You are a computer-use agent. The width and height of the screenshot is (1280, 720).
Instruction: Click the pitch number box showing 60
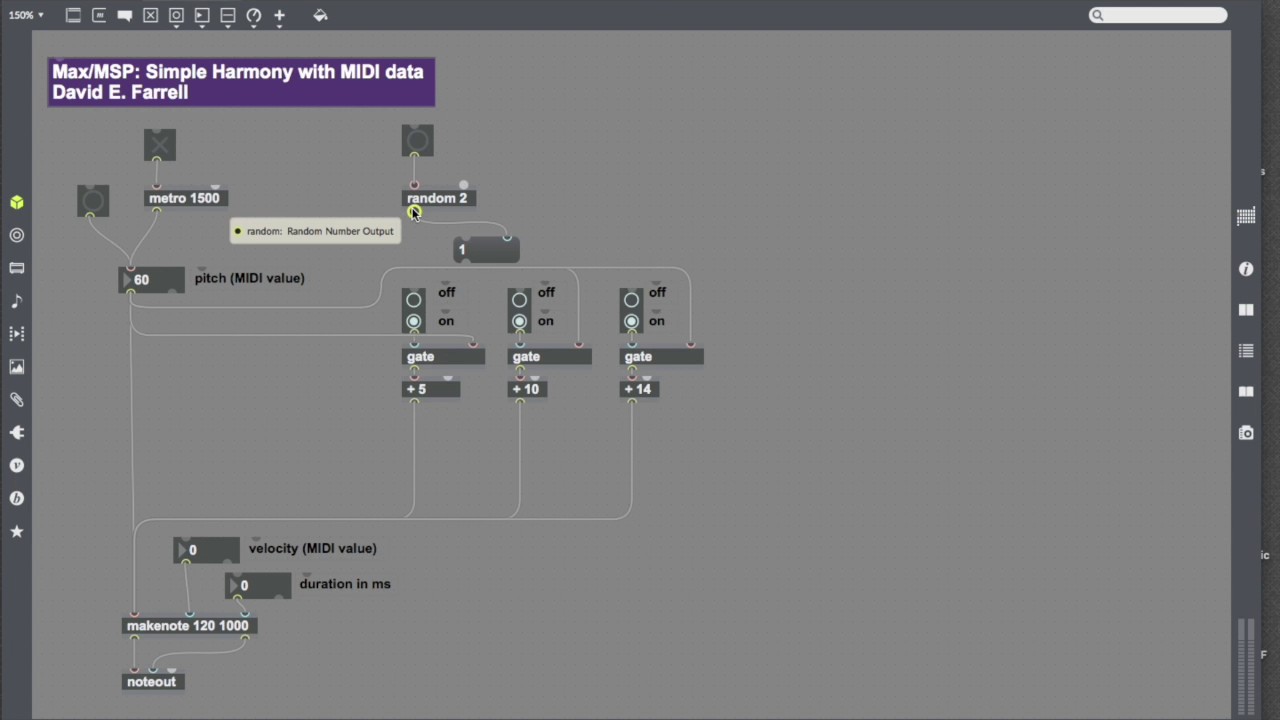152,280
